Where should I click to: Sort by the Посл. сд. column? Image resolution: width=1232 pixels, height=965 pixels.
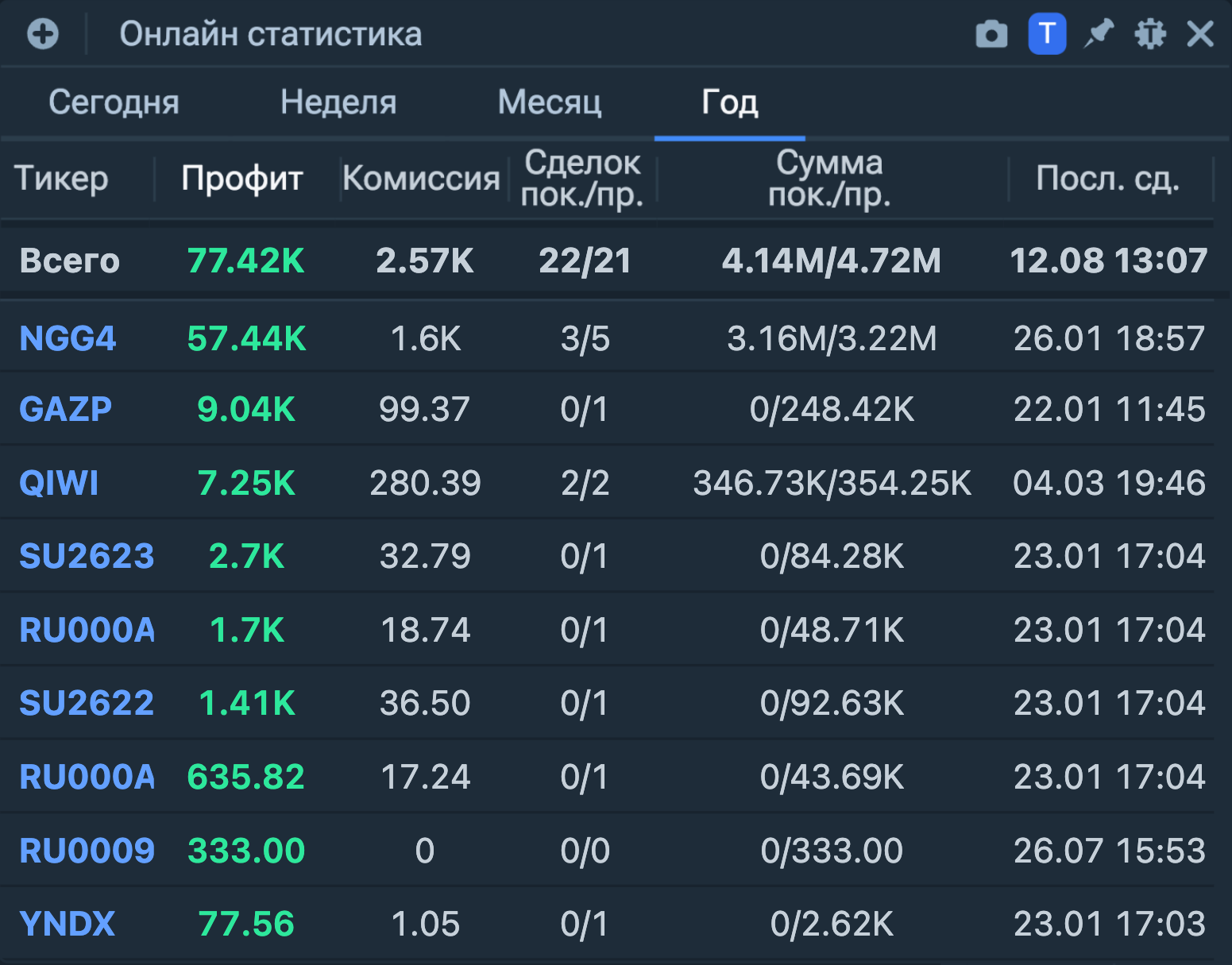(x=1107, y=179)
